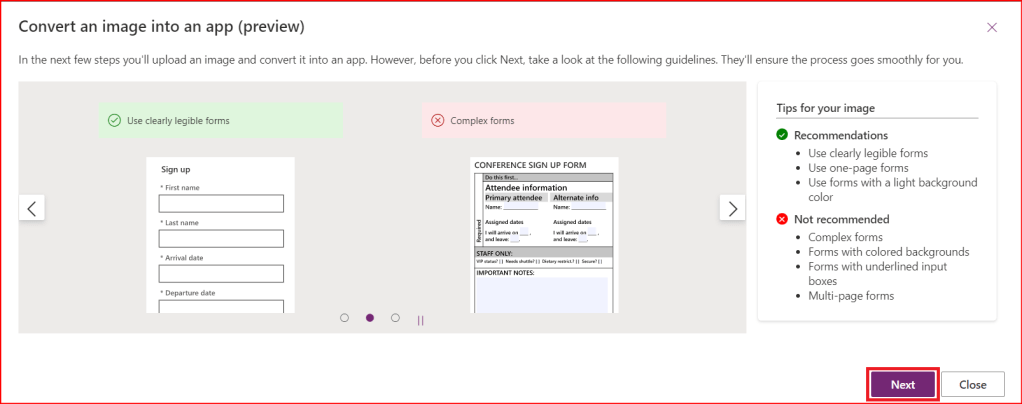Close the dialog with the top-right X icon
1022x404 pixels.
tap(991, 27)
